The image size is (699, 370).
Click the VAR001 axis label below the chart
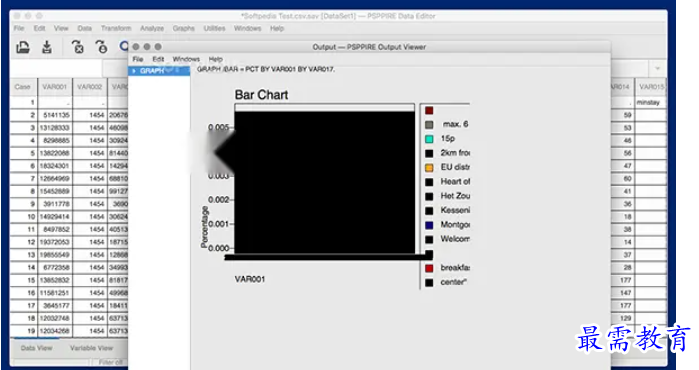250,280
